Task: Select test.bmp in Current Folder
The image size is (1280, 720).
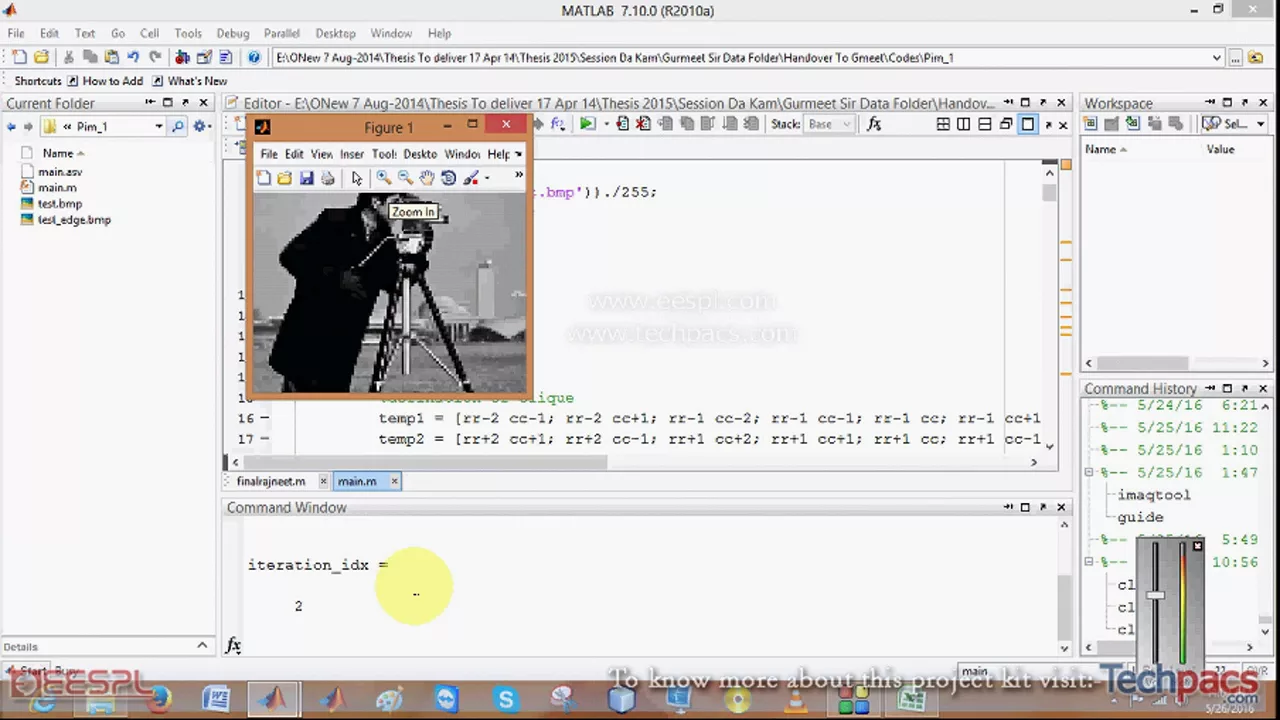Action: (x=60, y=204)
